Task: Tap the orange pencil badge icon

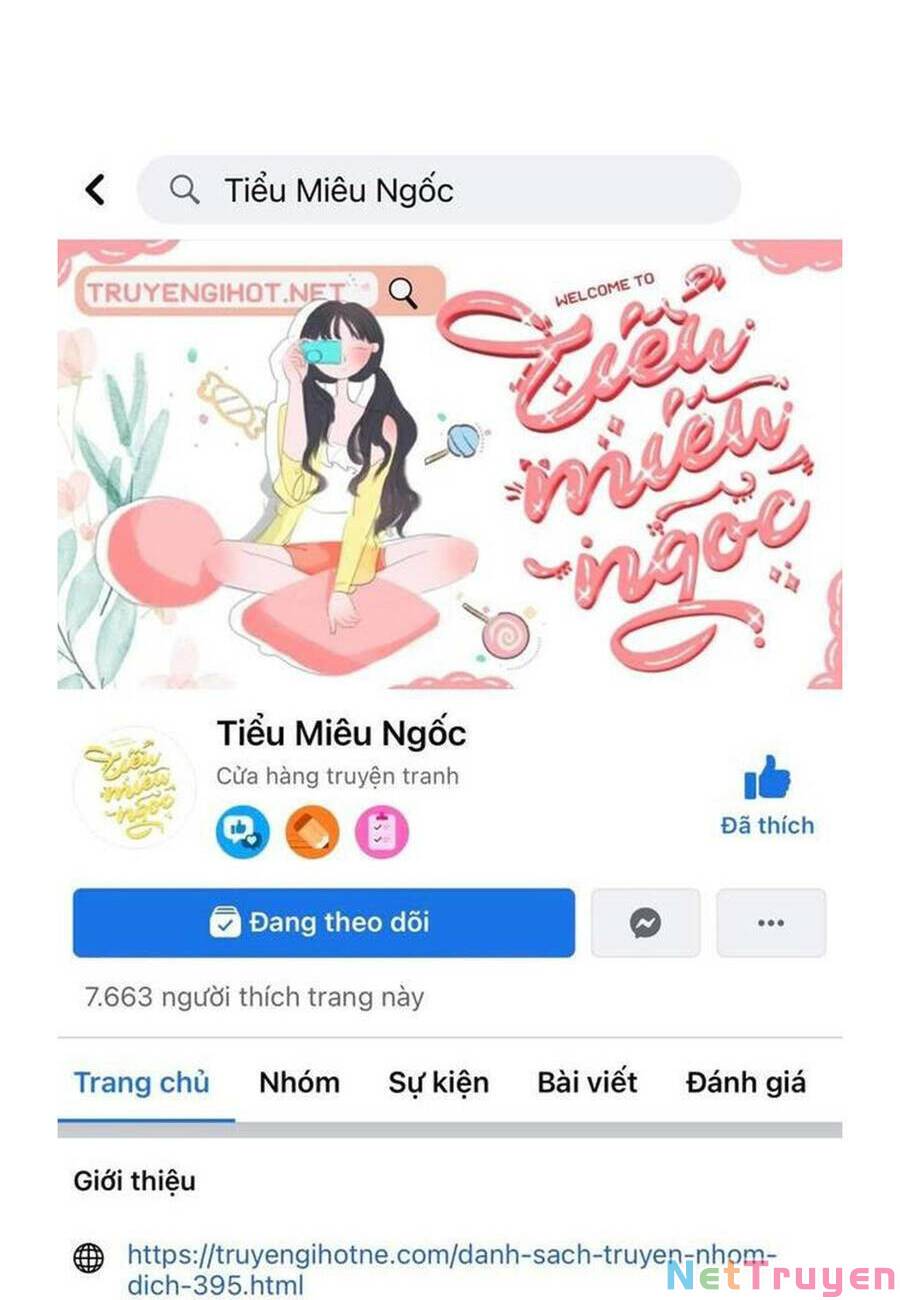Action: [312, 832]
